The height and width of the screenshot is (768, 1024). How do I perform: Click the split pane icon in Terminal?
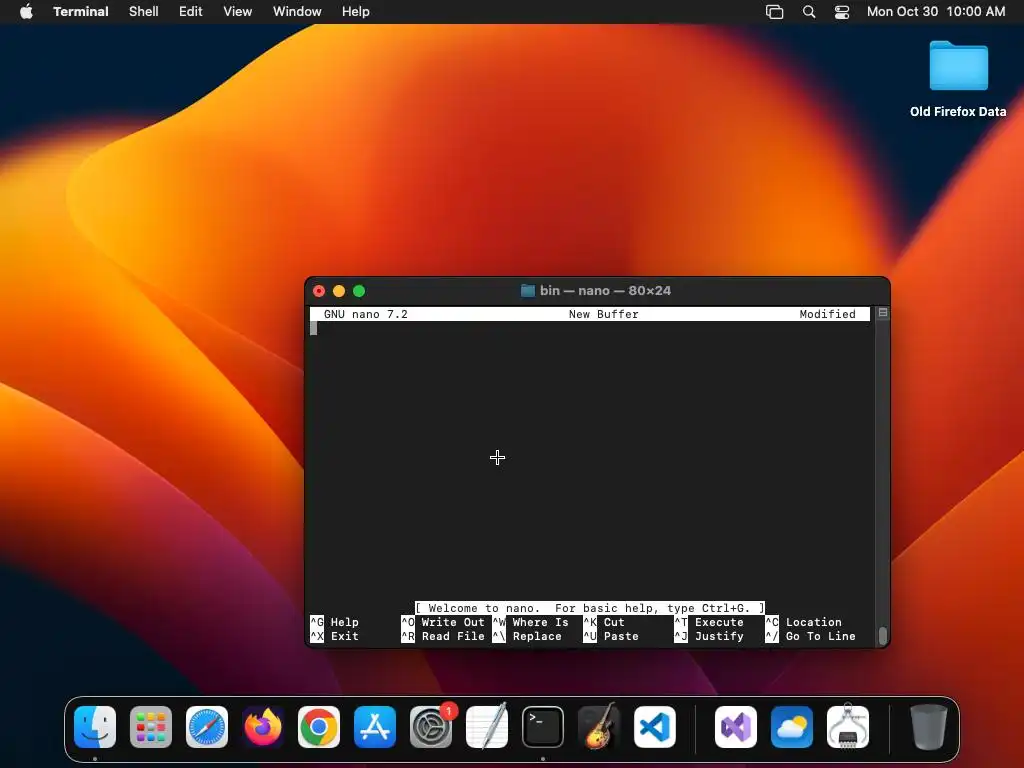pyautogui.click(x=882, y=313)
